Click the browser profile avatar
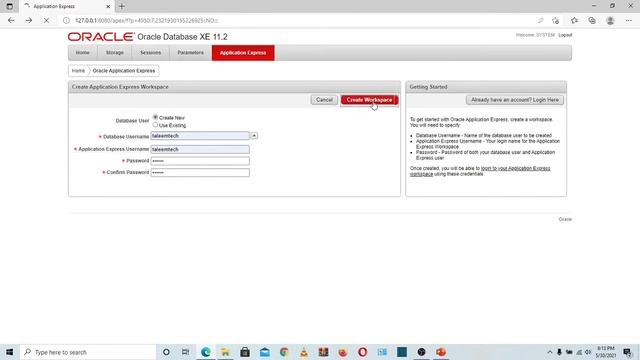640x360 pixels. click(610, 20)
